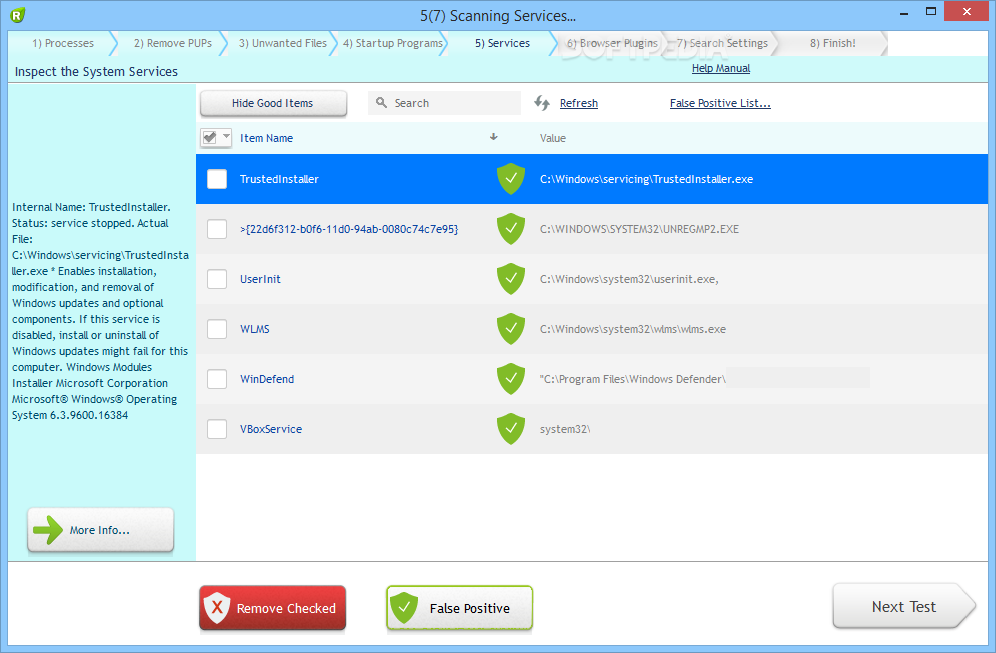Screen dimensions: 996x653
Task: Maximize the scanning window
Action: pos(931,11)
